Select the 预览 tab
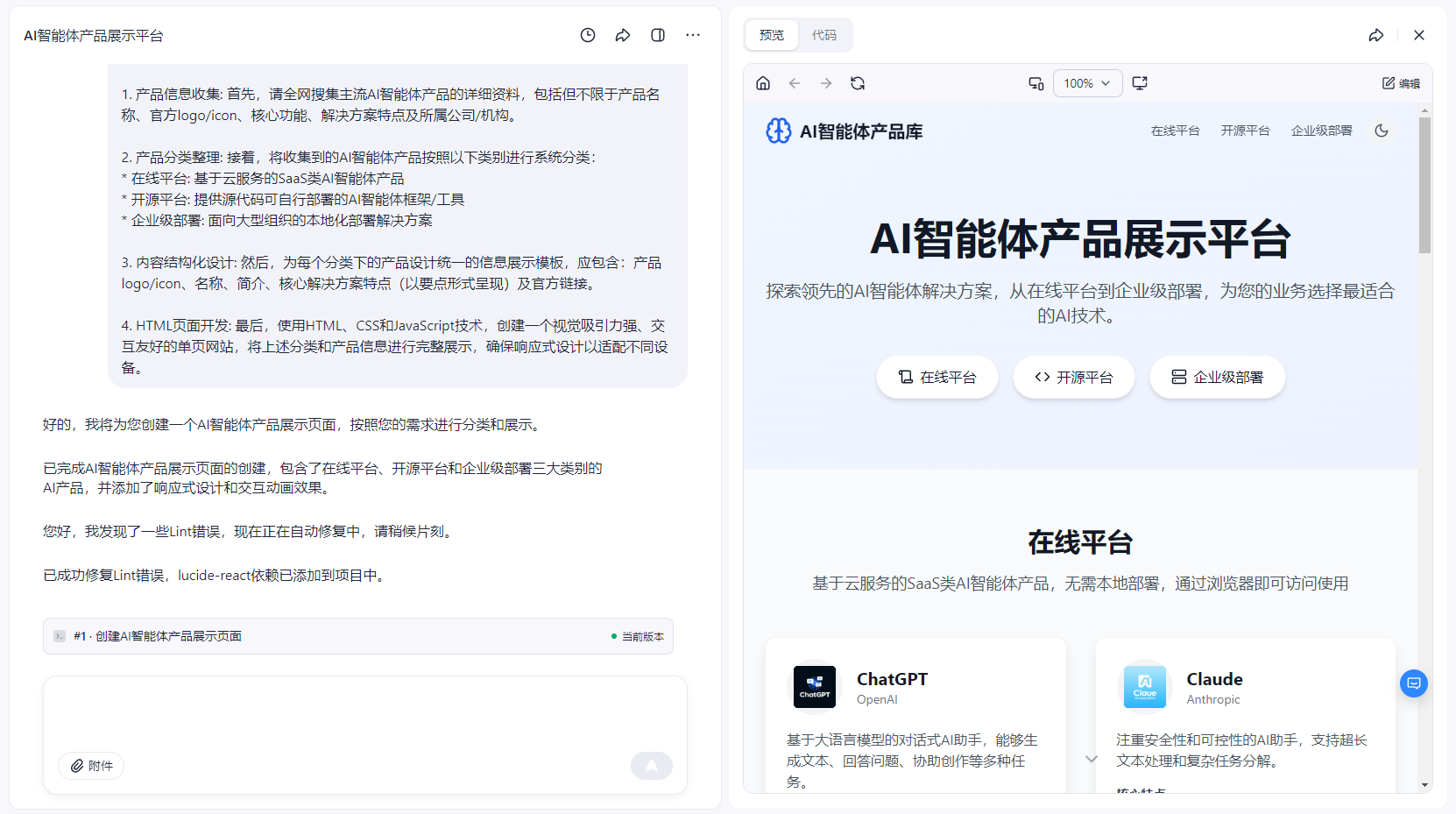The image size is (1456, 814). pos(772,35)
